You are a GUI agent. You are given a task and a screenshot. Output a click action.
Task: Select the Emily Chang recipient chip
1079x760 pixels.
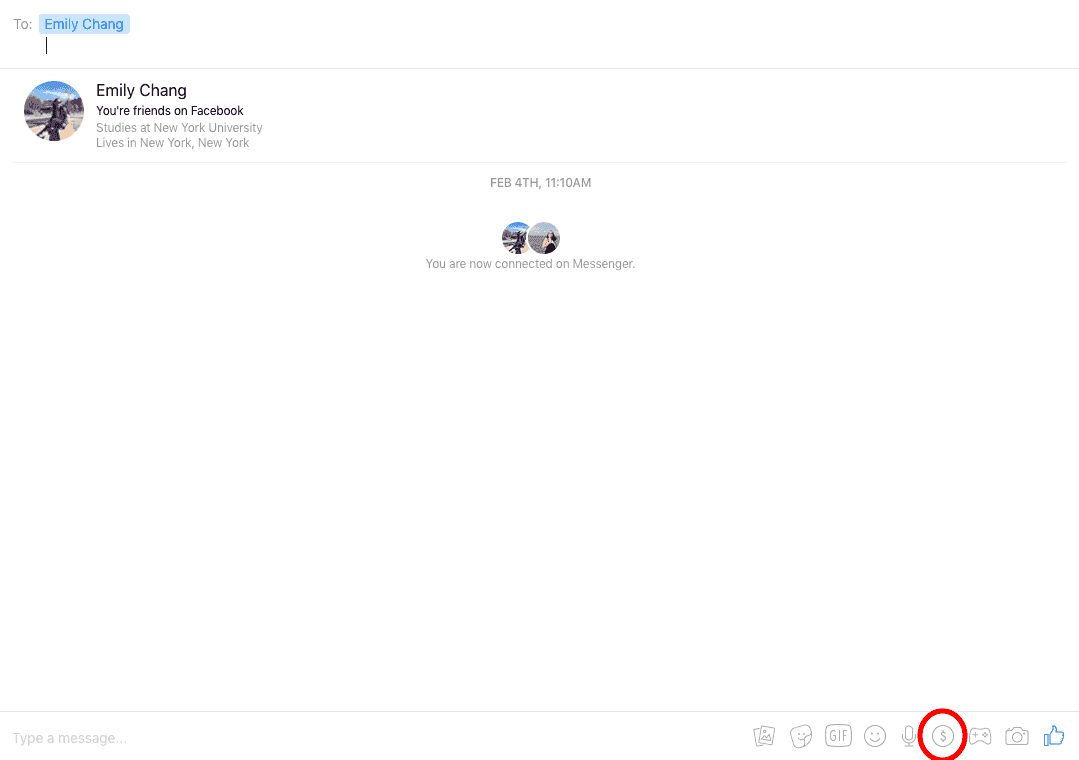tap(84, 24)
